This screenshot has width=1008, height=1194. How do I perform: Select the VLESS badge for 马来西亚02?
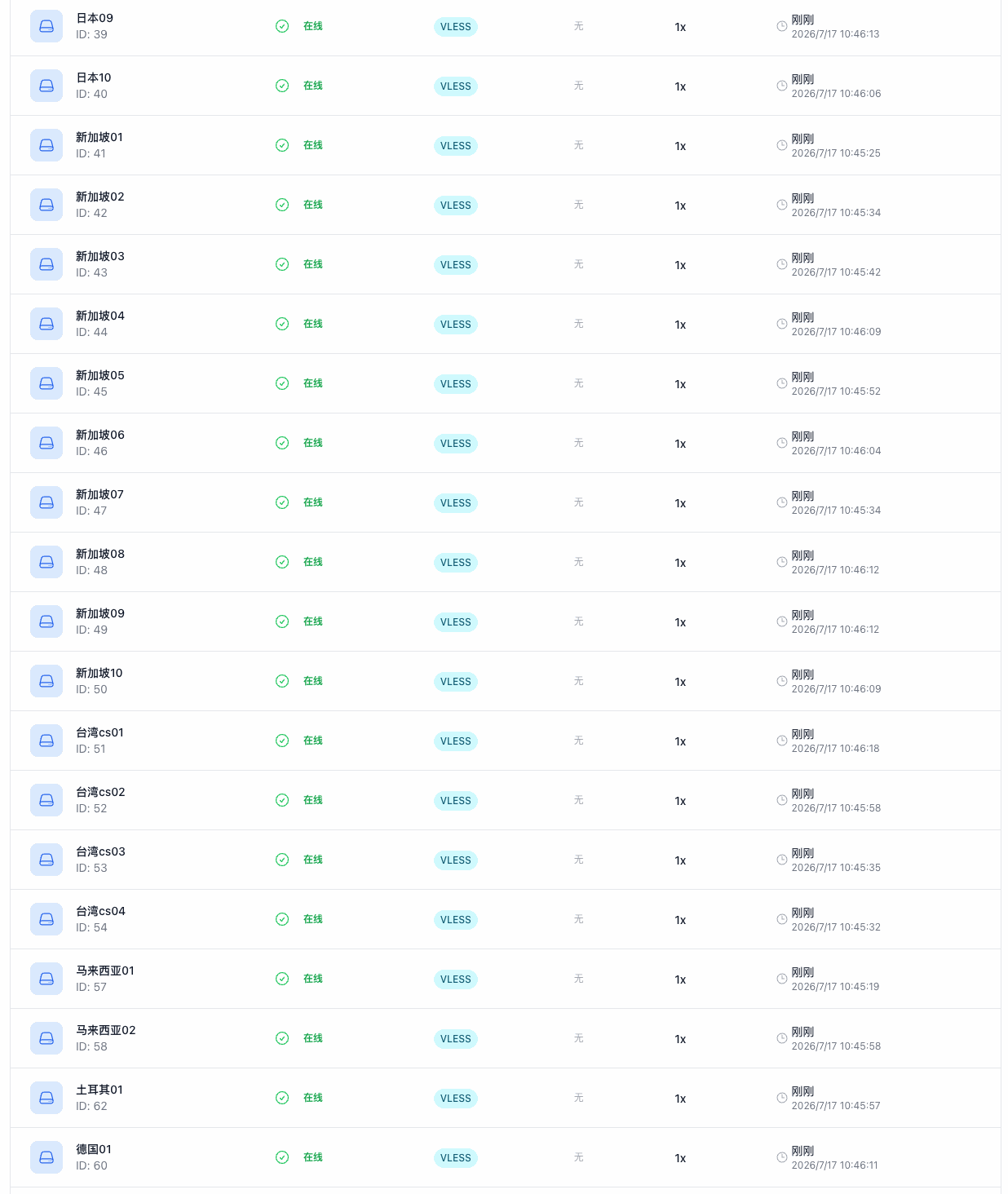tap(456, 1039)
